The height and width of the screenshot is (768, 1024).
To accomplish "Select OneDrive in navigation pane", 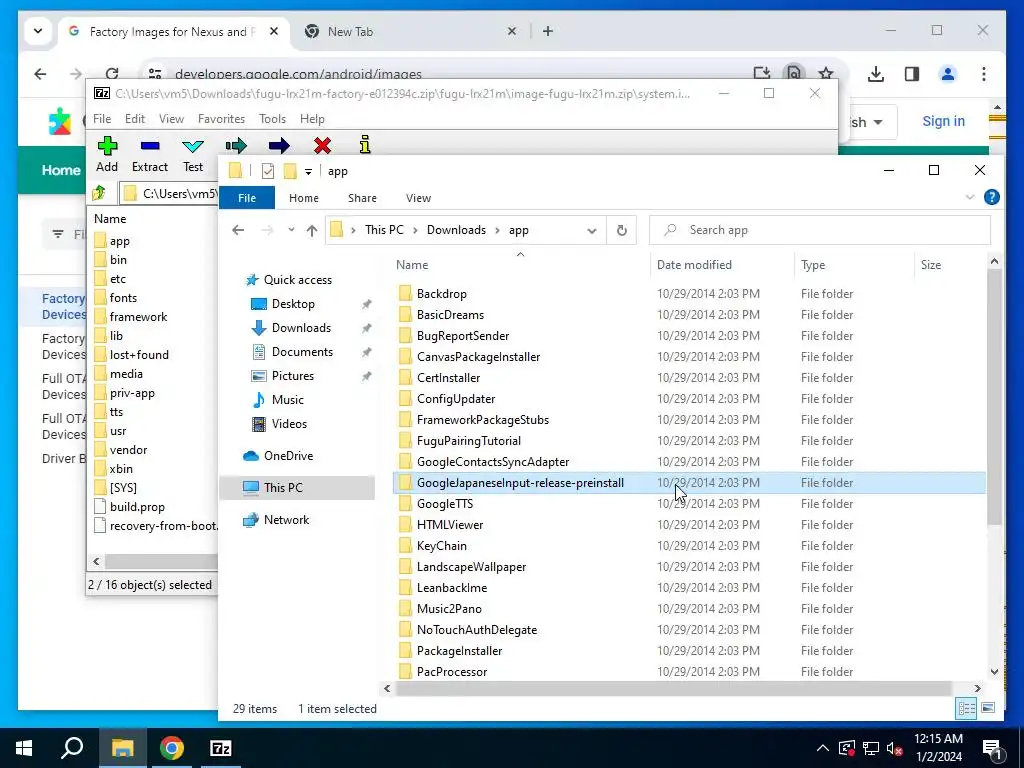I will point(288,456).
